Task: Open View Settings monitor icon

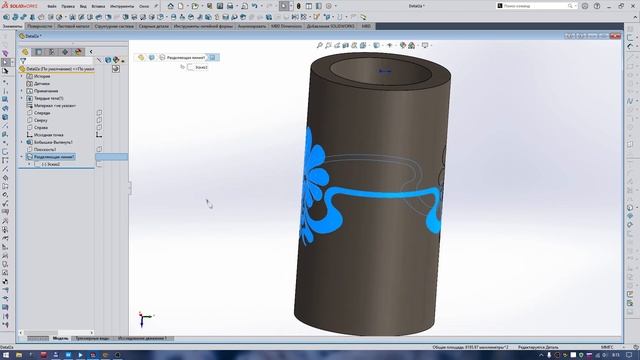Action: (425, 45)
